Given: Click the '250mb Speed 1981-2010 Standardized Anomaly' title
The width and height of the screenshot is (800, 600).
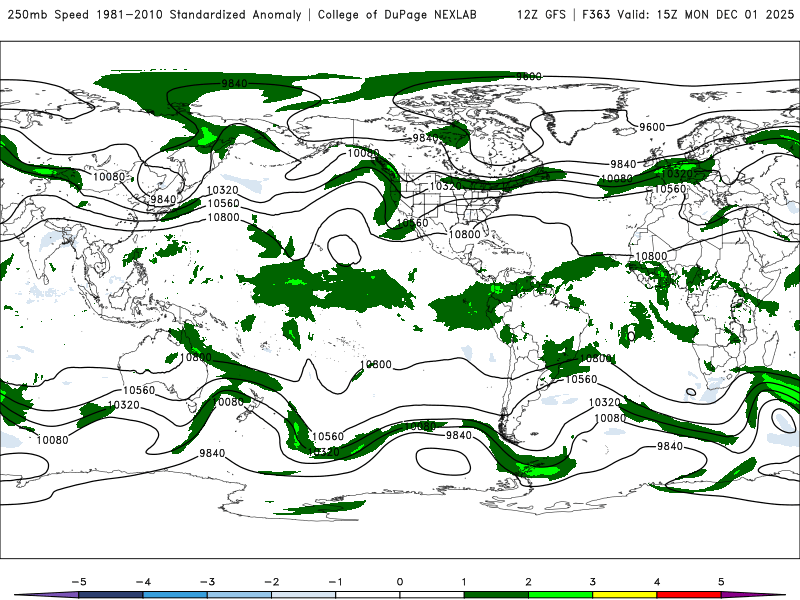Looking at the screenshot, I should [155, 15].
